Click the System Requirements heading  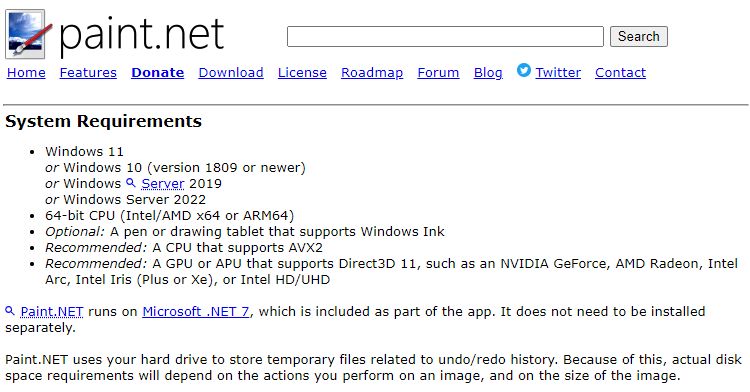[103, 121]
